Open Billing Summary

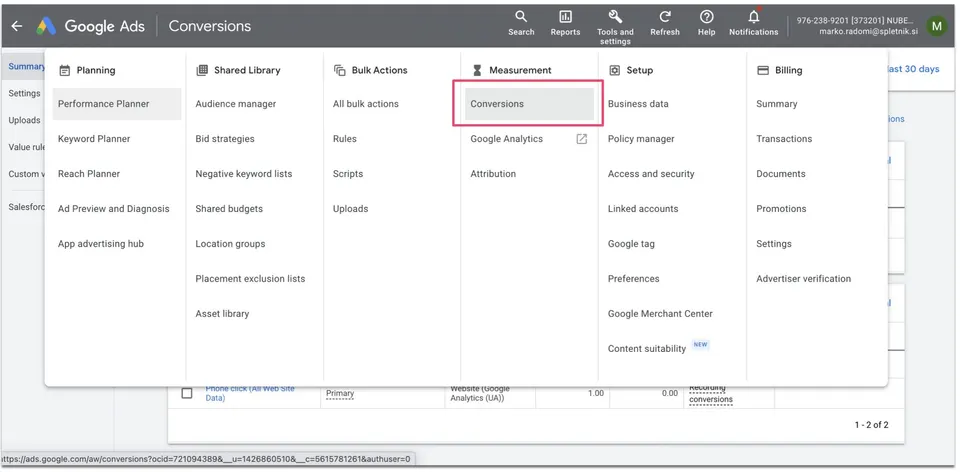click(x=776, y=104)
